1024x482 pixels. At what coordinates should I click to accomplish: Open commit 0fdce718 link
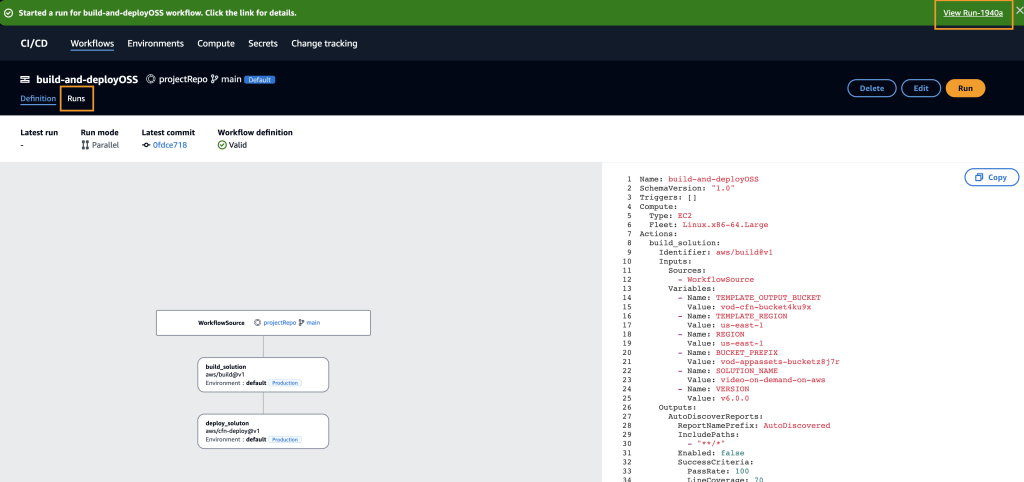[170, 145]
